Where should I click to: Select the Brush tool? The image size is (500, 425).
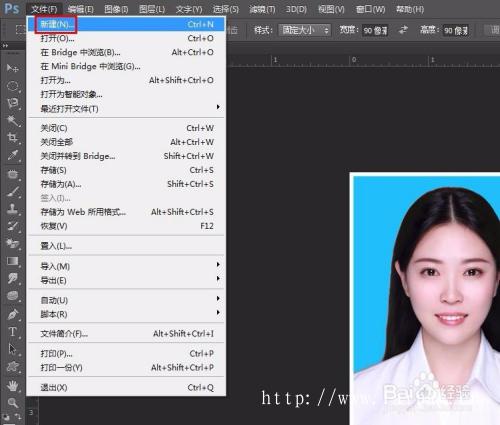pos(13,192)
